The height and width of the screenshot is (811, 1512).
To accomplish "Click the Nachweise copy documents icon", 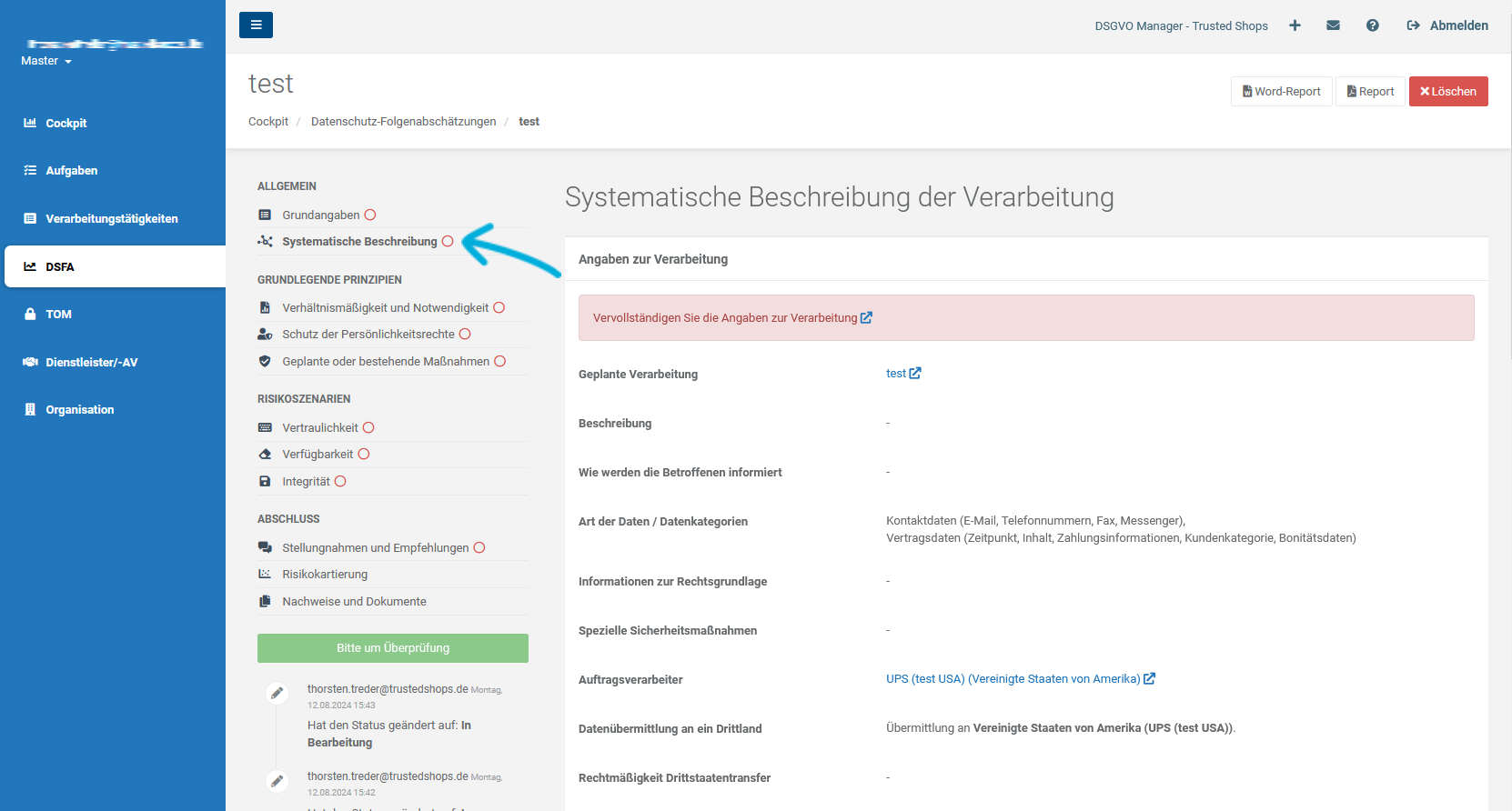I will tap(265, 601).
